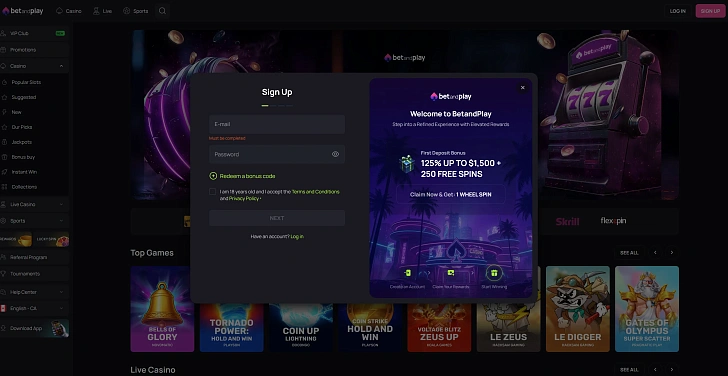Viewport: 728px width, 376px height.
Task: Select Our Picks in the casino menu
Action: pyautogui.click(x=22, y=127)
